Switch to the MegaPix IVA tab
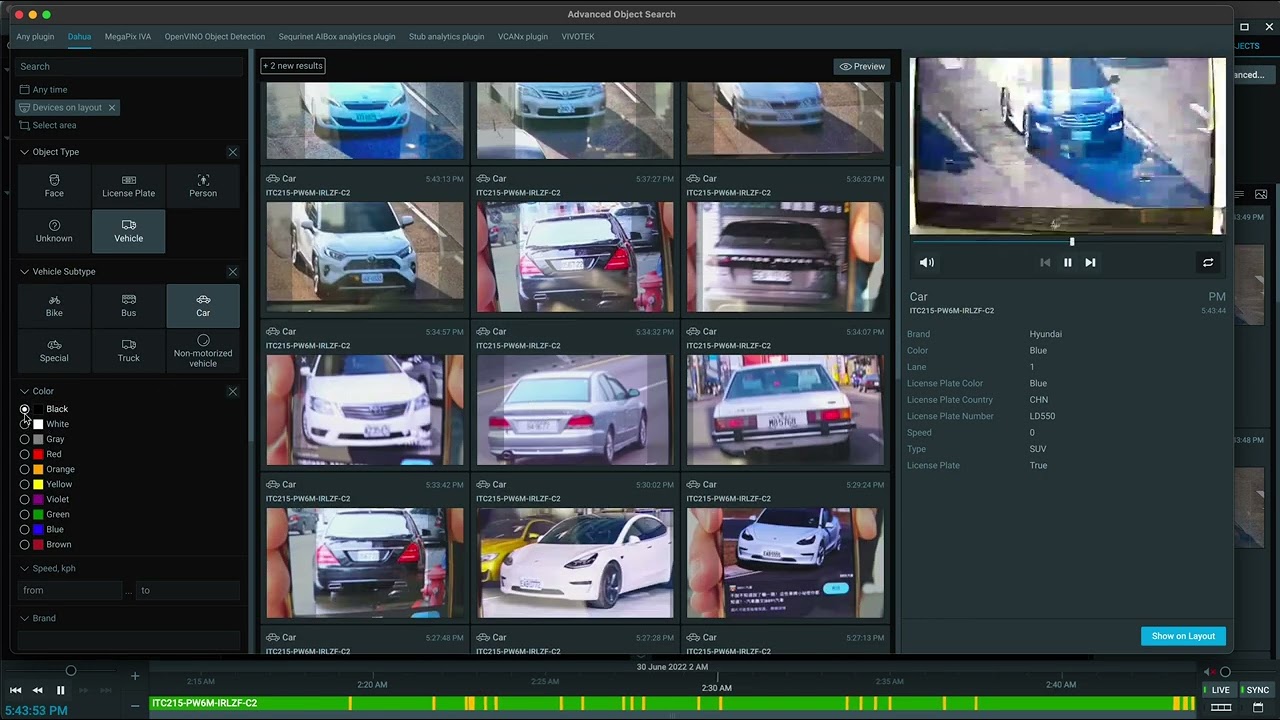 pyautogui.click(x=128, y=37)
